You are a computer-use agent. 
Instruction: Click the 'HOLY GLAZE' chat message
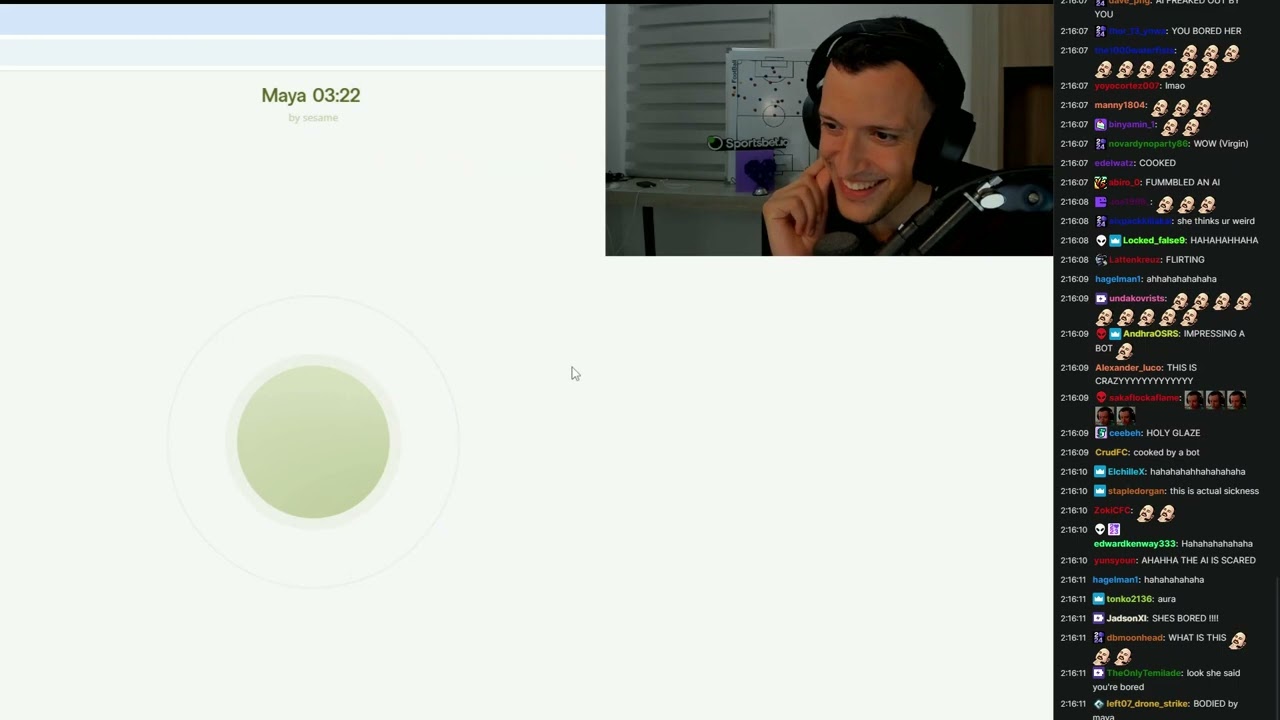[1173, 433]
